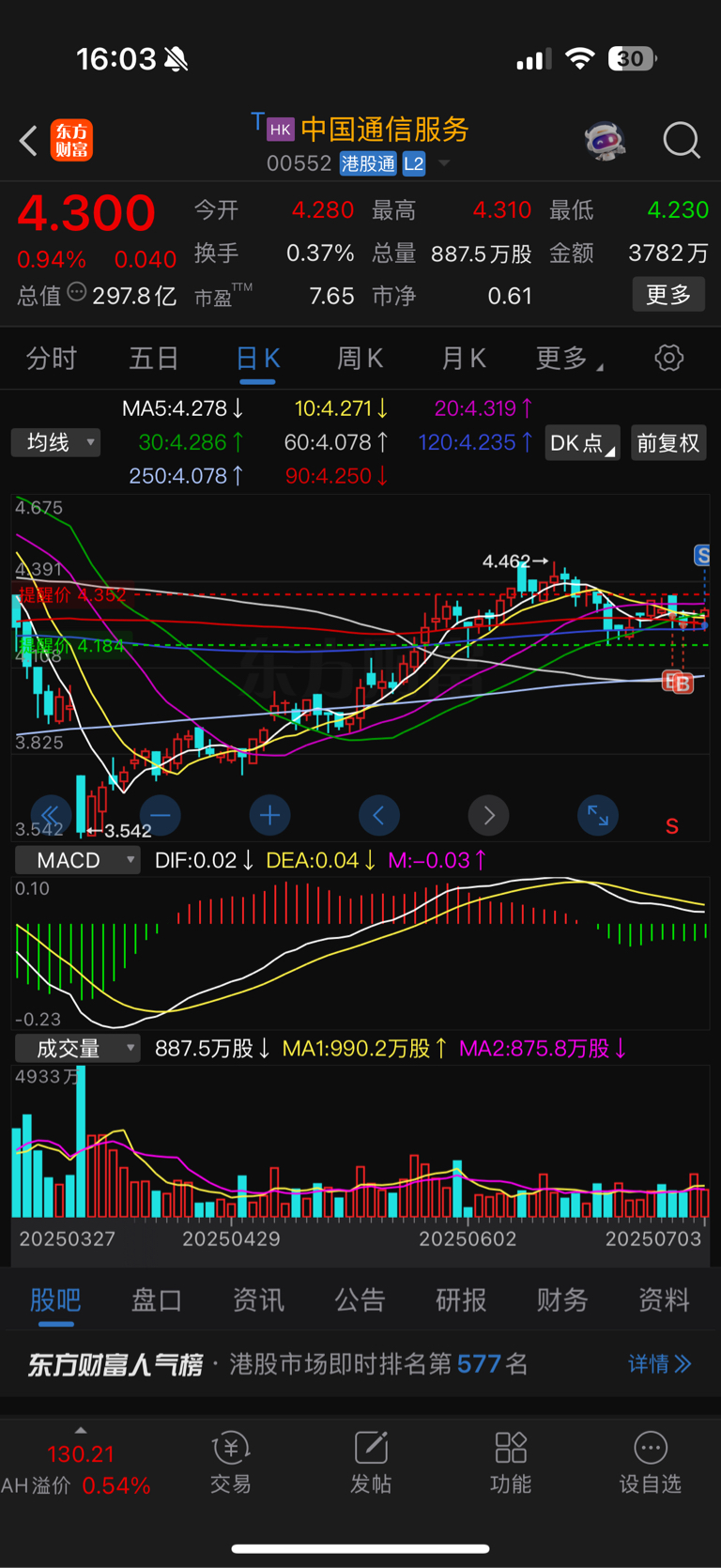The width and height of the screenshot is (721, 1568).
Task: Open the 研报 tab
Action: tap(461, 1299)
